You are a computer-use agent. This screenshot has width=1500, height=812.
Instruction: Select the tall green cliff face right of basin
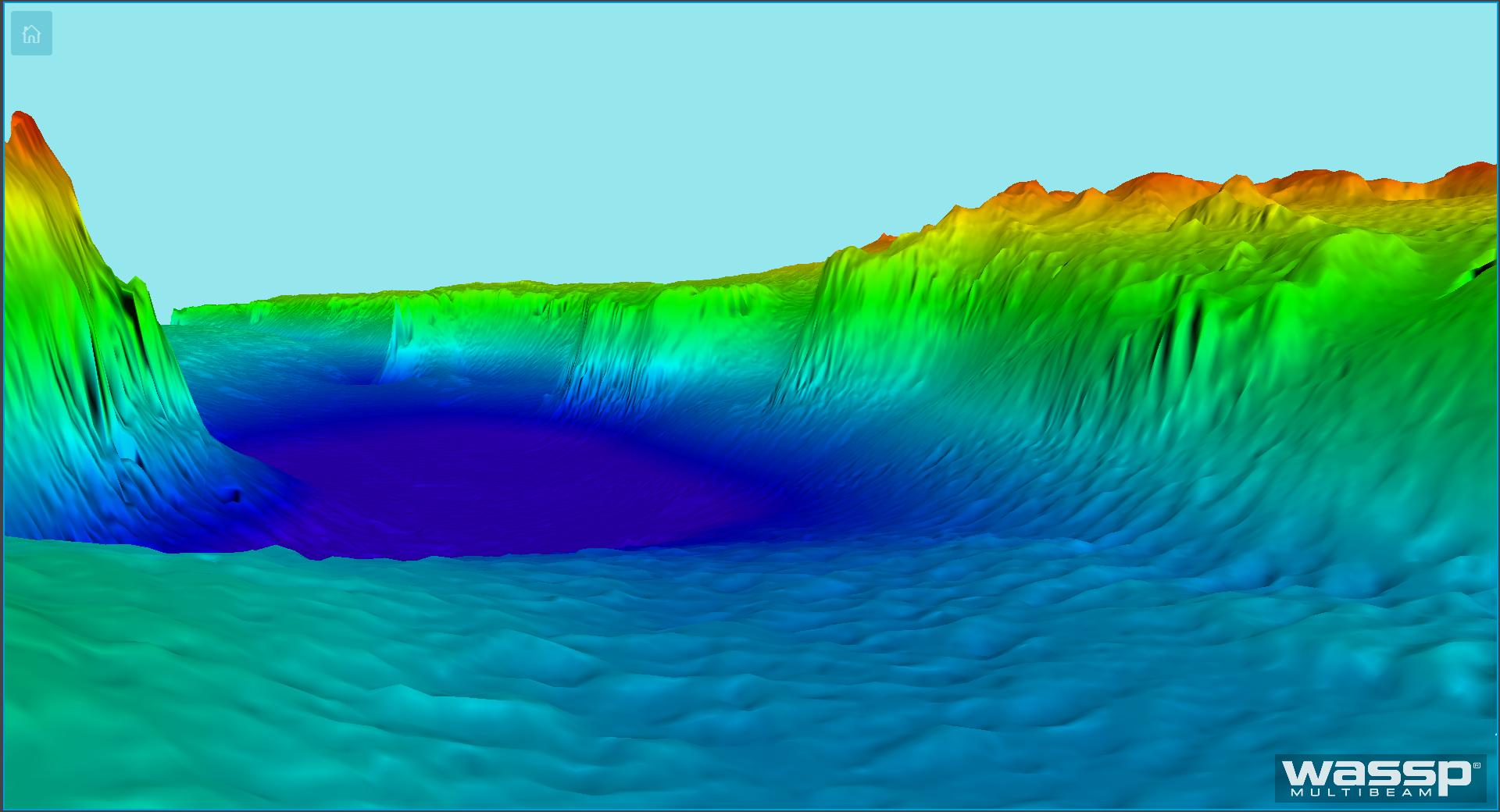click(898, 312)
